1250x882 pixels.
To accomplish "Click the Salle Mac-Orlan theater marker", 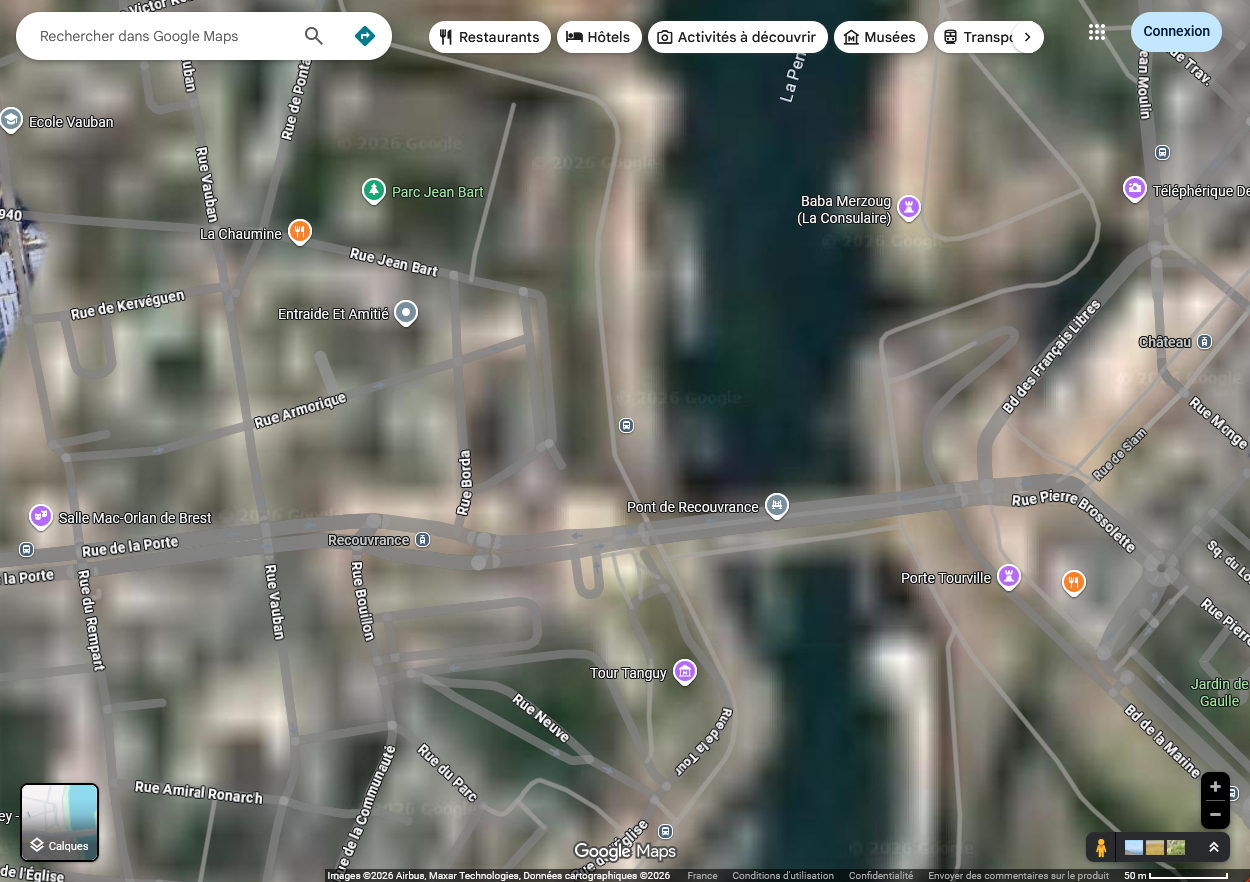I will 41,516.
